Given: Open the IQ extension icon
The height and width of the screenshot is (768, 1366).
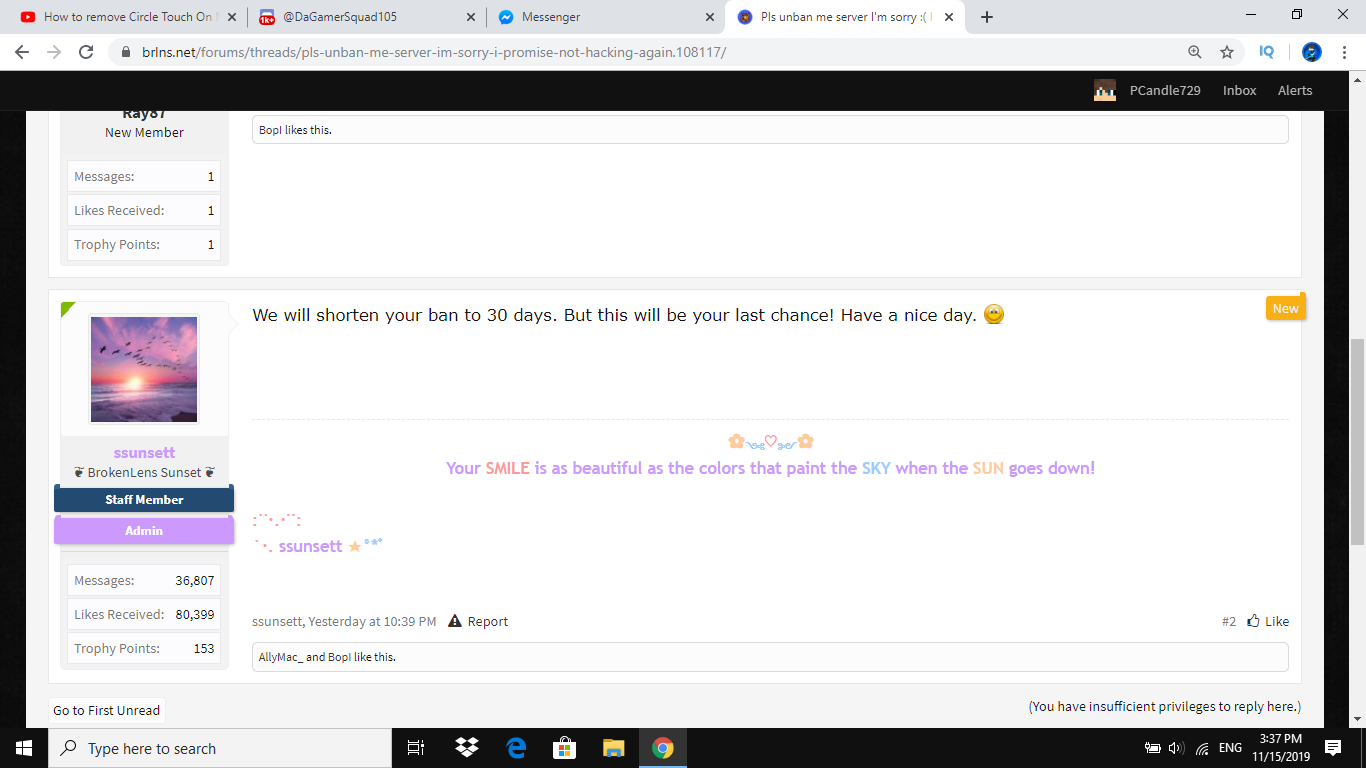Looking at the screenshot, I should click(x=1267, y=52).
